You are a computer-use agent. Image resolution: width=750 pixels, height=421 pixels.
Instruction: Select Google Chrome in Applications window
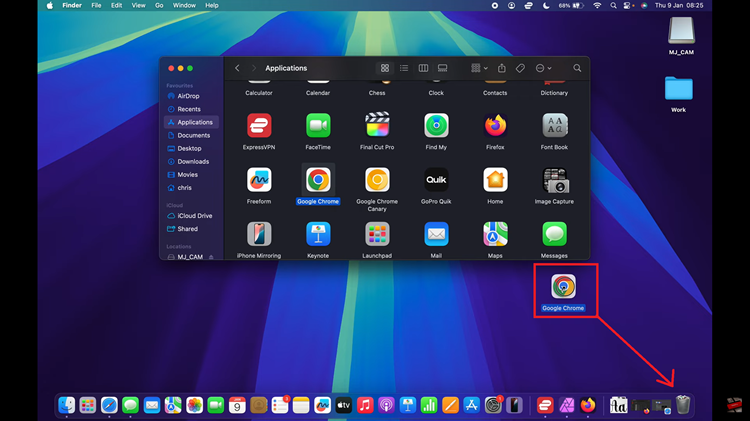pos(318,180)
